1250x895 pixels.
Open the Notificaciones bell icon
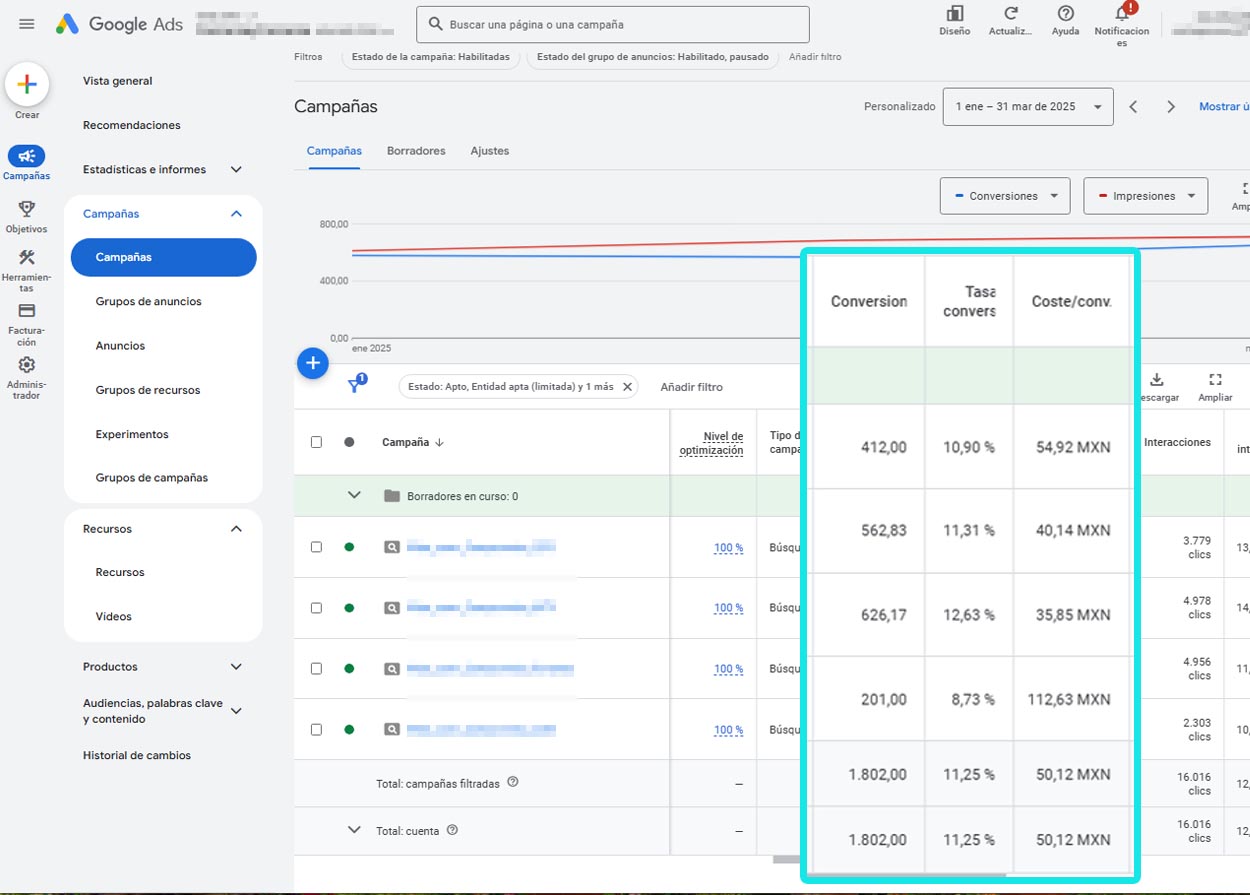coord(1121,18)
